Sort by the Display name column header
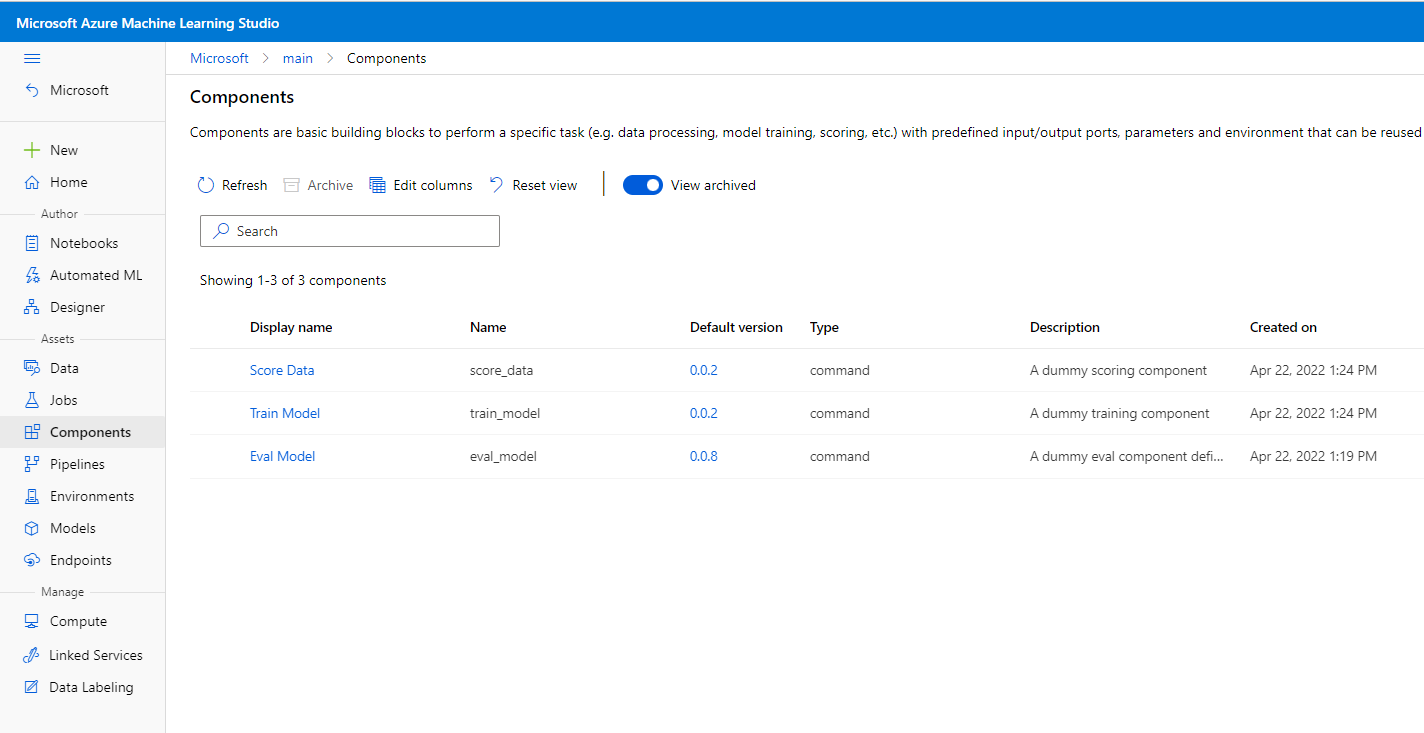The image size is (1424, 733). pos(291,327)
